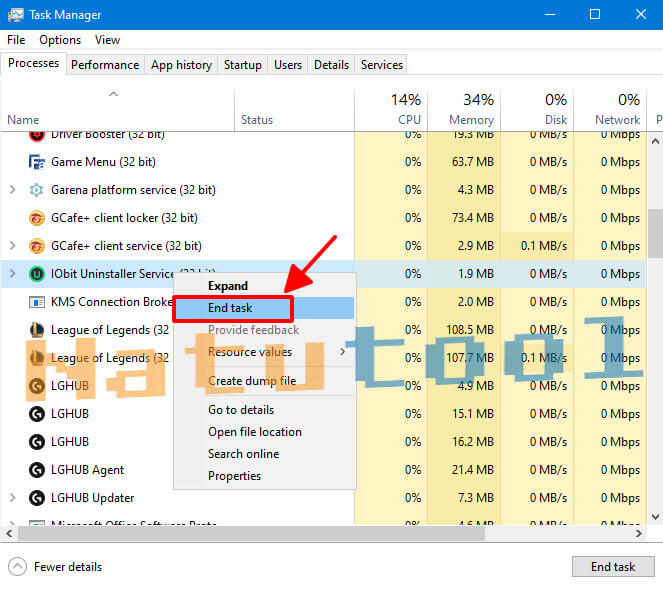Switch to the App history tab

[181, 65]
